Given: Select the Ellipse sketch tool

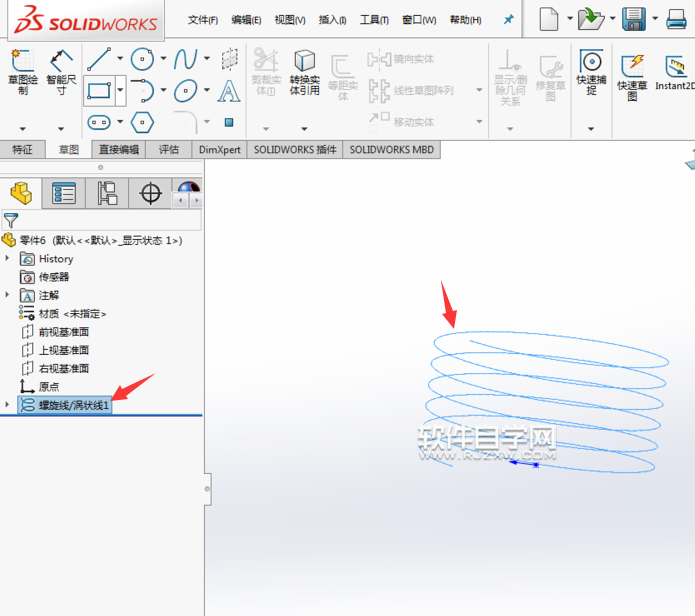Looking at the screenshot, I should coord(185,90).
